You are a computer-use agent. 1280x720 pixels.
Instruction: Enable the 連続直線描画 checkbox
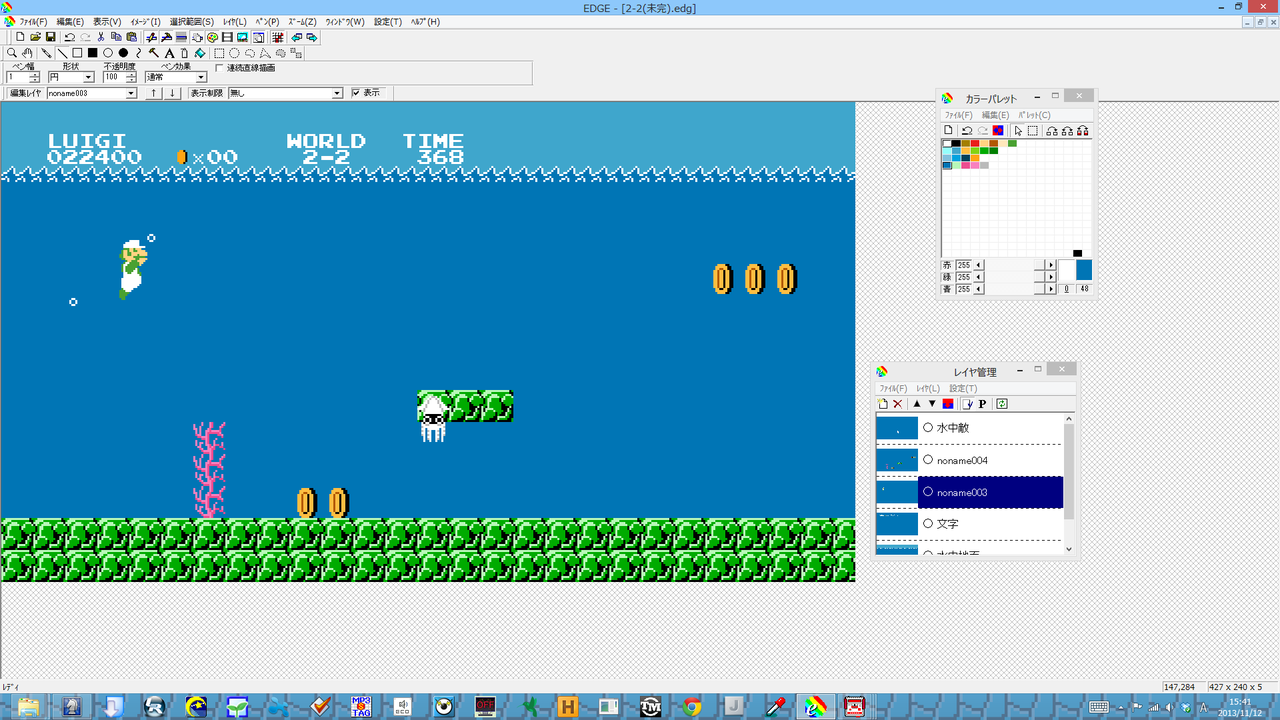(x=220, y=68)
